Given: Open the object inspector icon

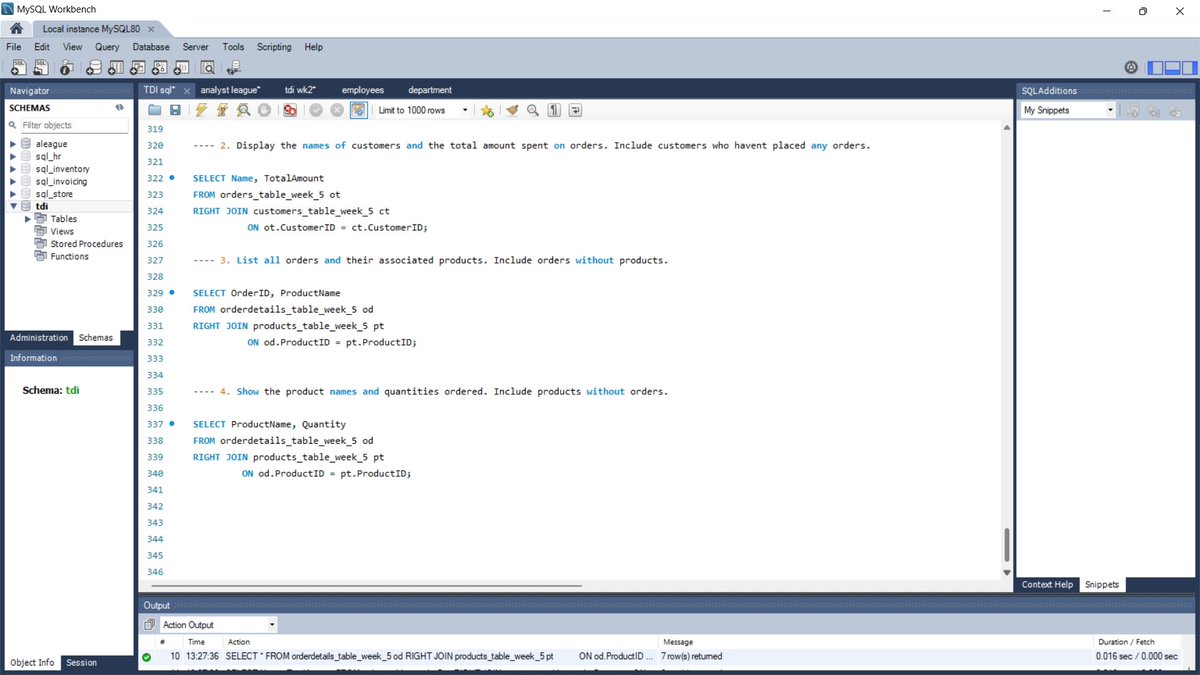Looking at the screenshot, I should click(x=67, y=68).
